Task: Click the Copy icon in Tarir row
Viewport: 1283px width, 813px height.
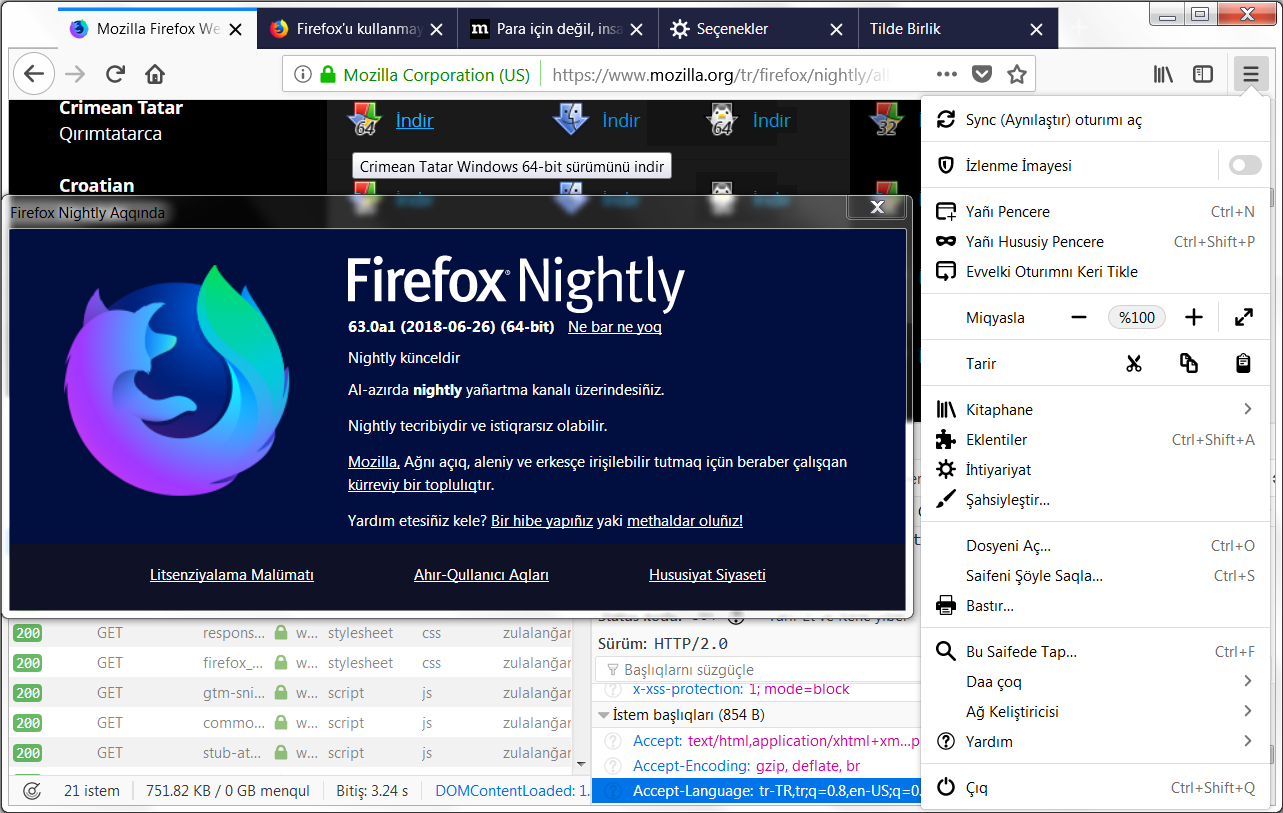Action: point(1188,364)
